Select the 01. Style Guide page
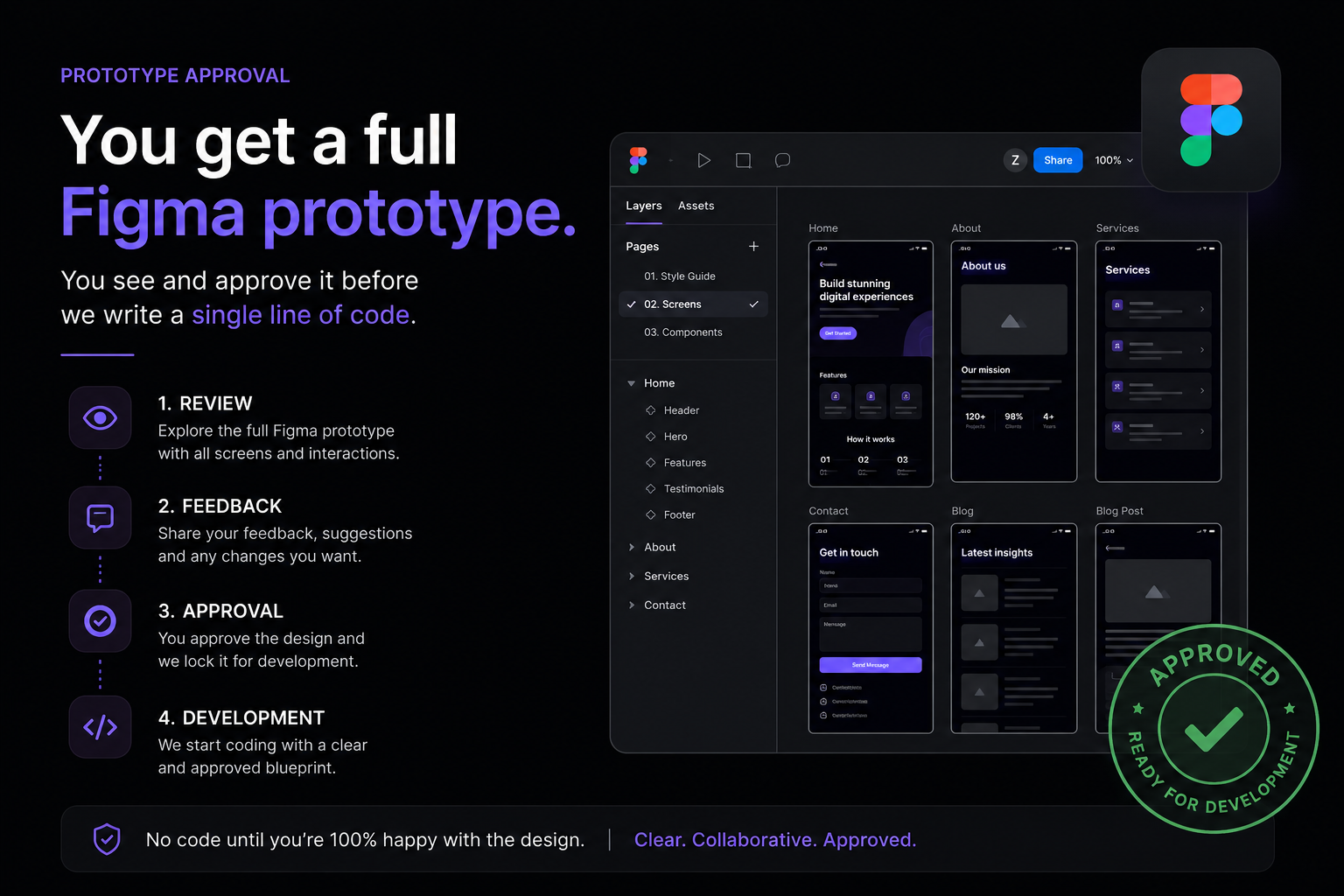This screenshot has width=1344, height=896. click(680, 276)
